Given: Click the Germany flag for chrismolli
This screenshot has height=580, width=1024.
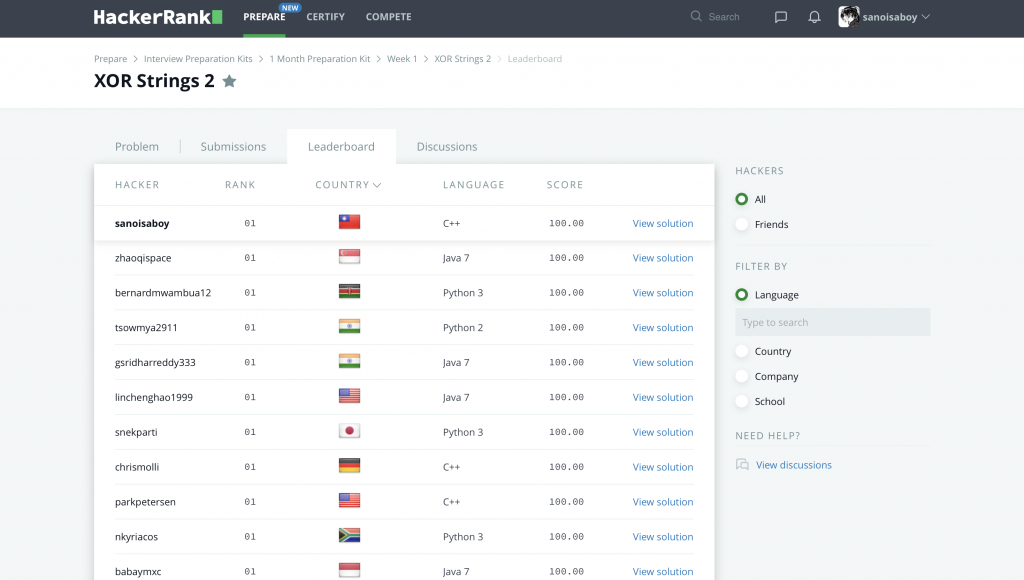Looking at the screenshot, I should click(x=349, y=466).
